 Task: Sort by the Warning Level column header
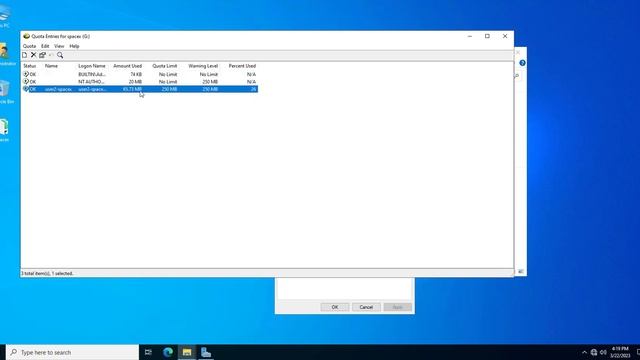click(x=203, y=66)
